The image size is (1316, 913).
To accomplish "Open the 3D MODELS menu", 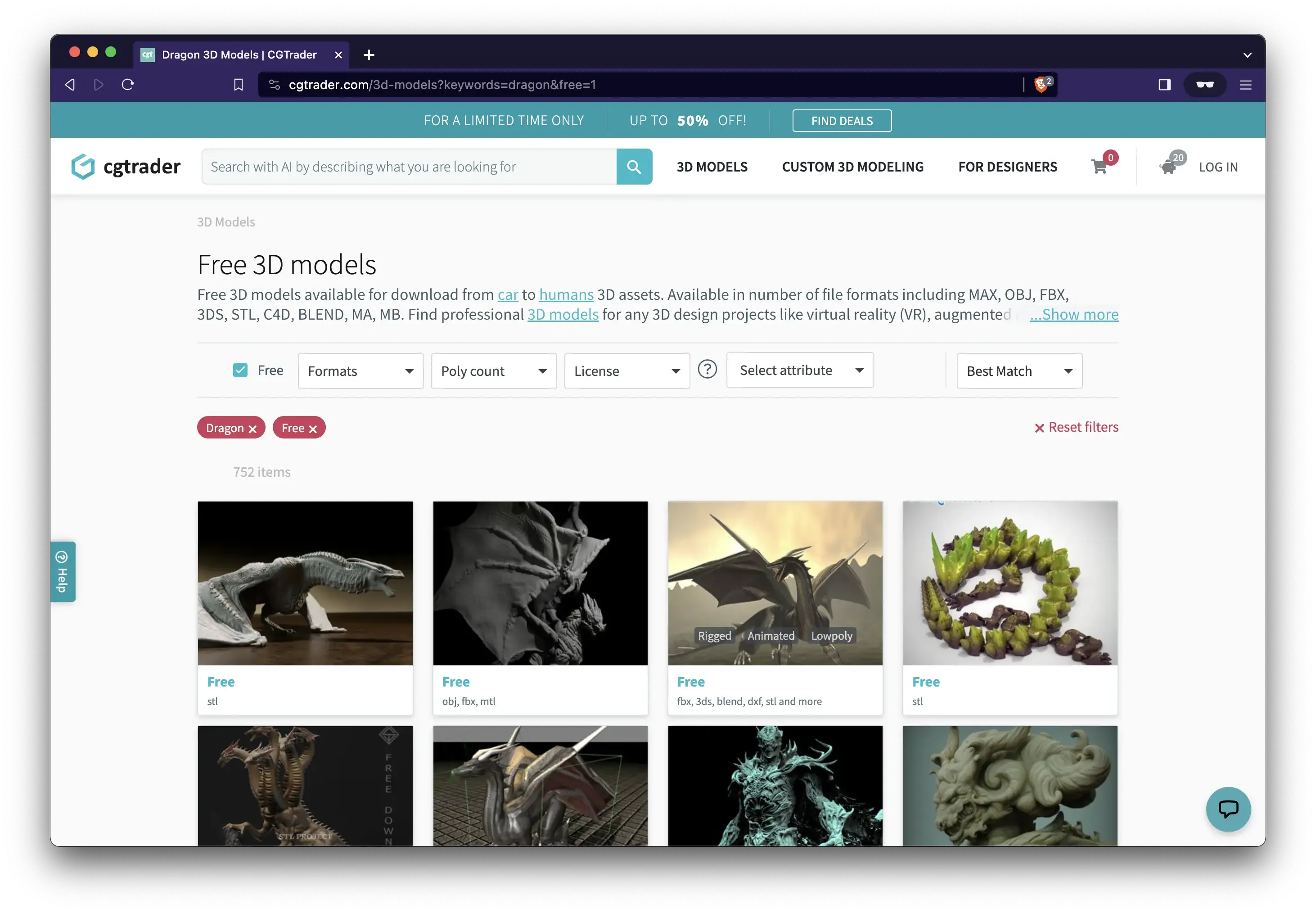I will click(x=712, y=167).
